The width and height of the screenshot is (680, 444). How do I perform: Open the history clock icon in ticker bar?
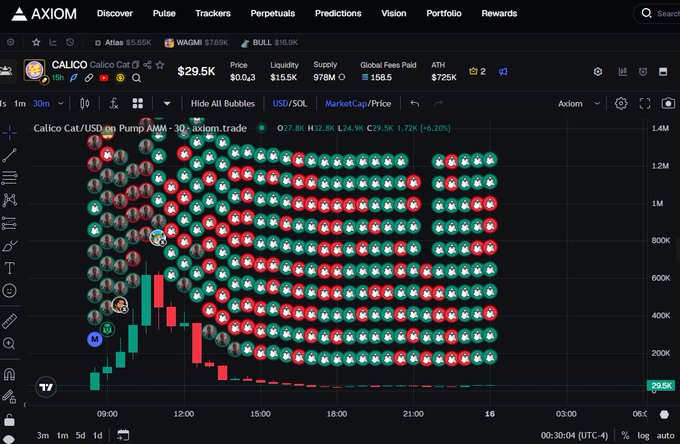[70, 42]
